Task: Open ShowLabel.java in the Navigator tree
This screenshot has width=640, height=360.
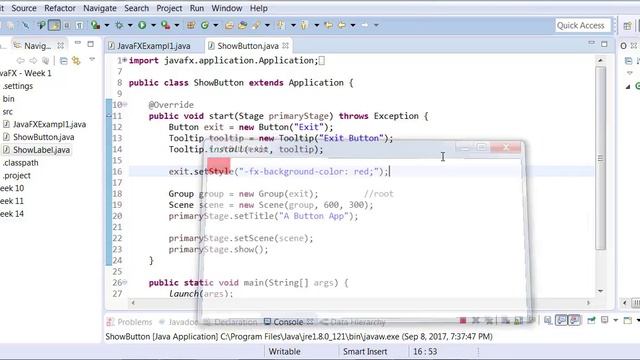Action: (x=41, y=150)
